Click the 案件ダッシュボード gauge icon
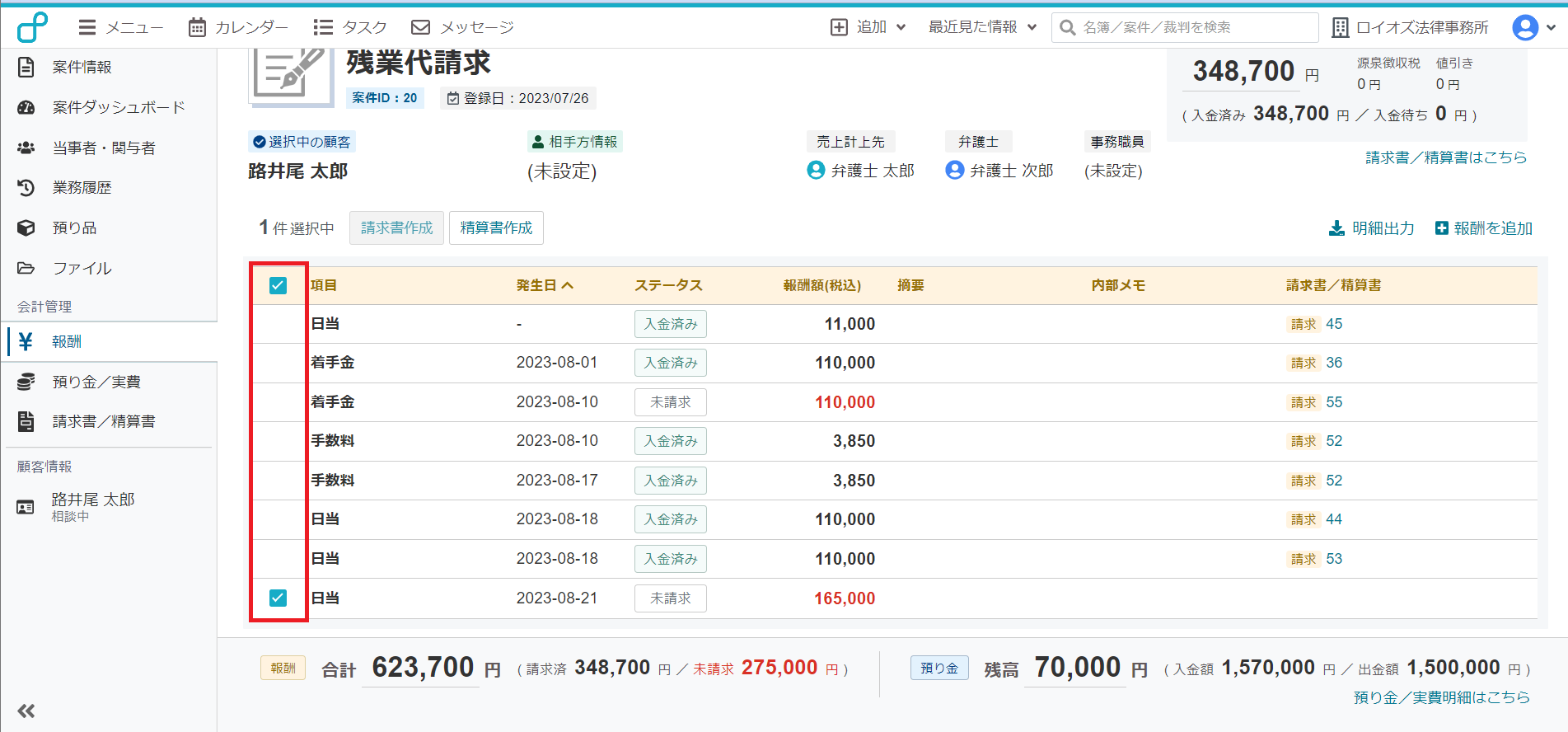This screenshot has height=732, width=1568. (x=26, y=107)
